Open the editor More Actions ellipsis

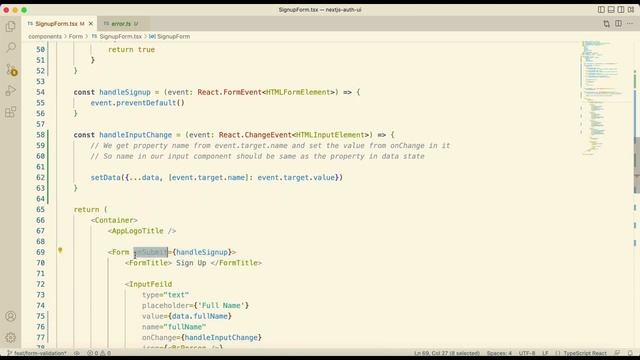[630, 24]
